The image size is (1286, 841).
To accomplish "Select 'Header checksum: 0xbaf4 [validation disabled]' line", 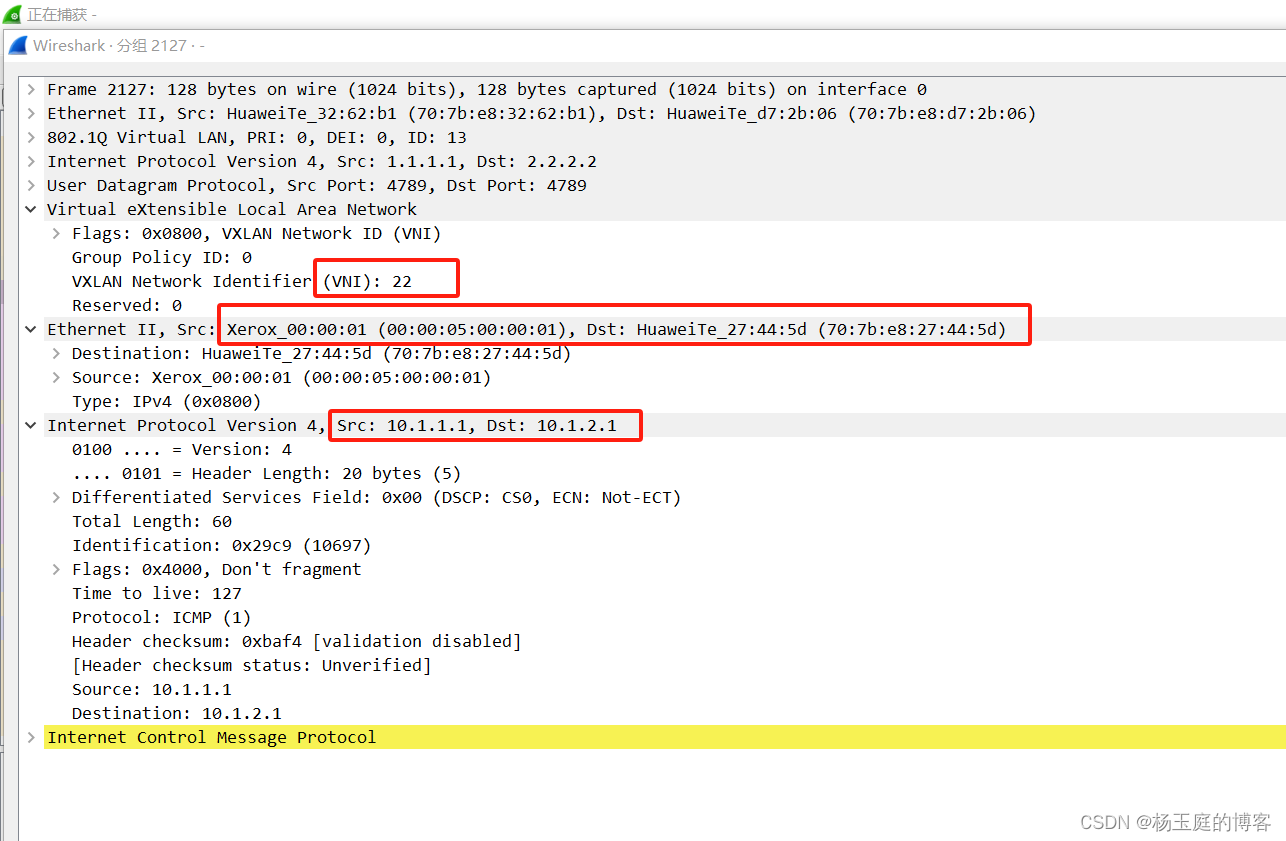I will click(x=297, y=641).
